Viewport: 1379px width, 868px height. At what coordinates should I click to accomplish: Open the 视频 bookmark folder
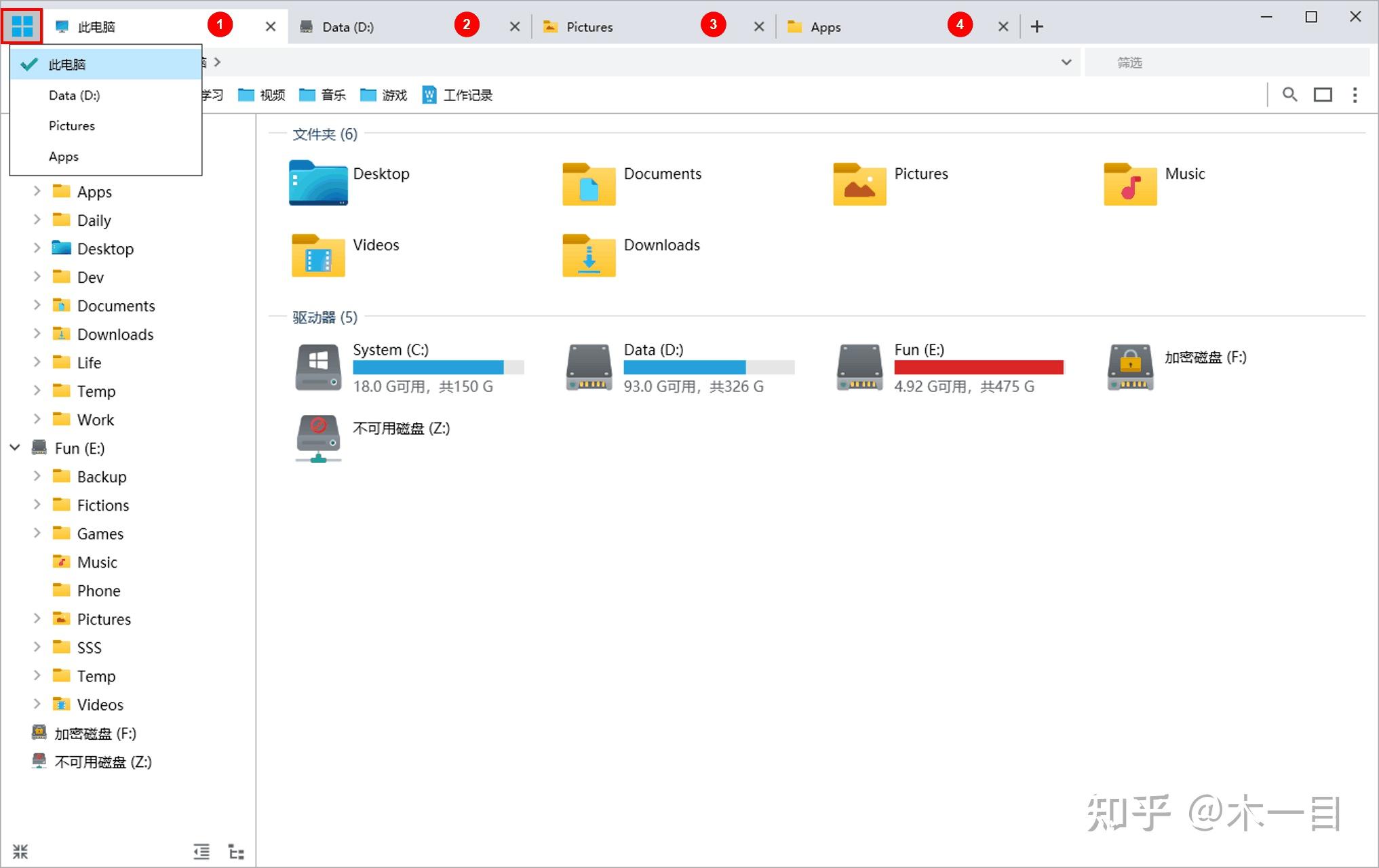(262, 95)
